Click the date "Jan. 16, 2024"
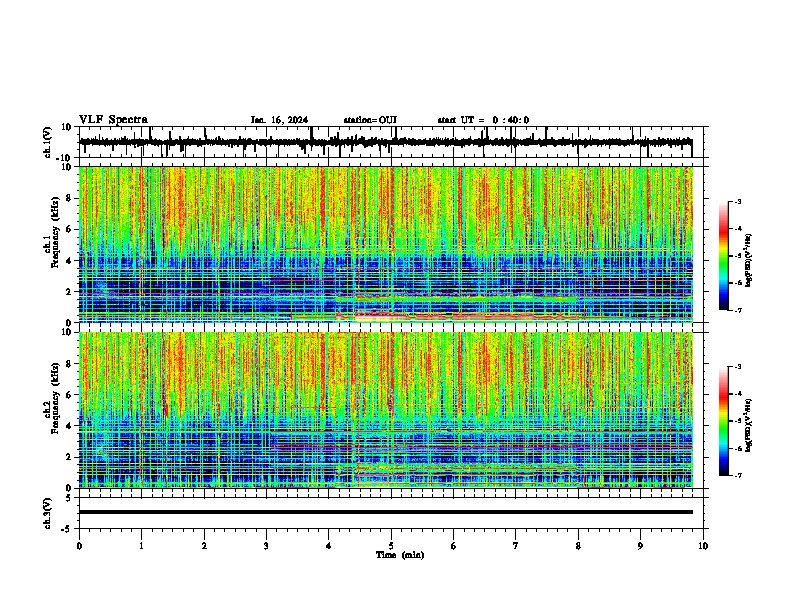The width and height of the screenshot is (792, 612). 279,120
